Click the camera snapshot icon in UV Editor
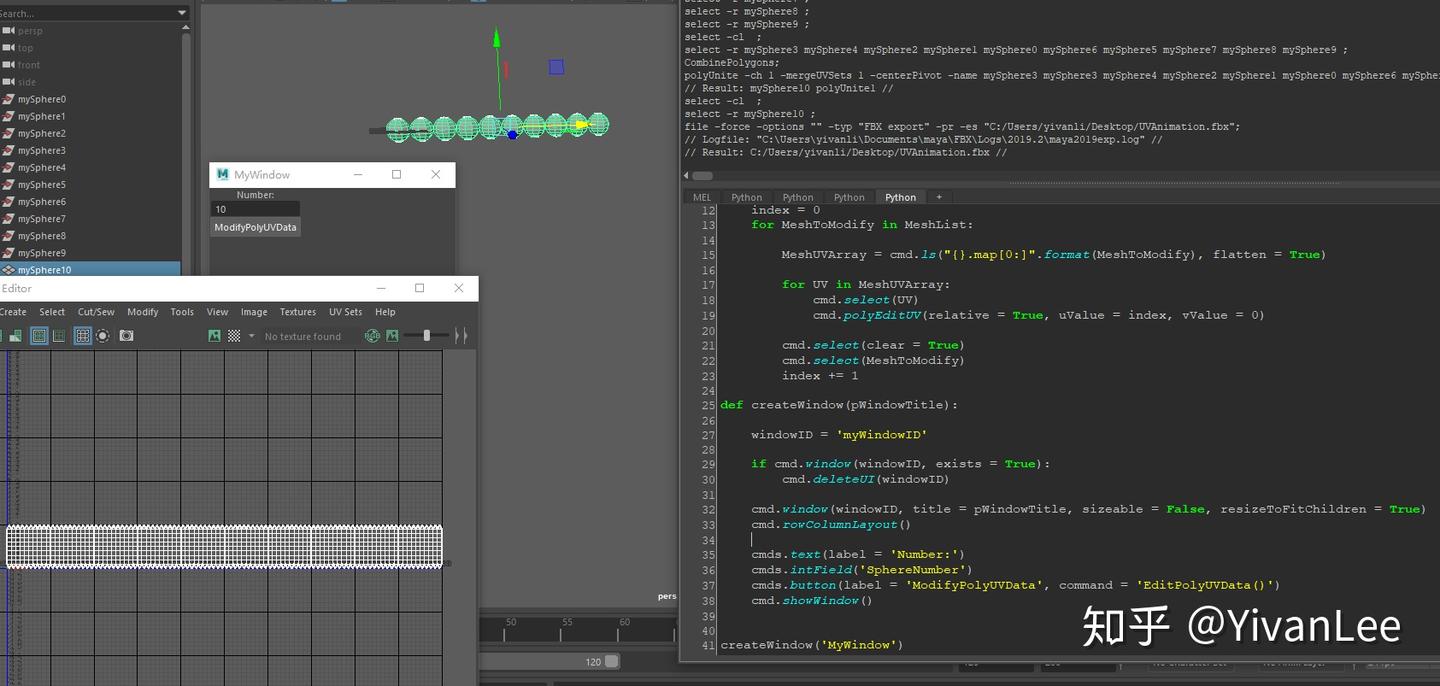 pyautogui.click(x=125, y=336)
